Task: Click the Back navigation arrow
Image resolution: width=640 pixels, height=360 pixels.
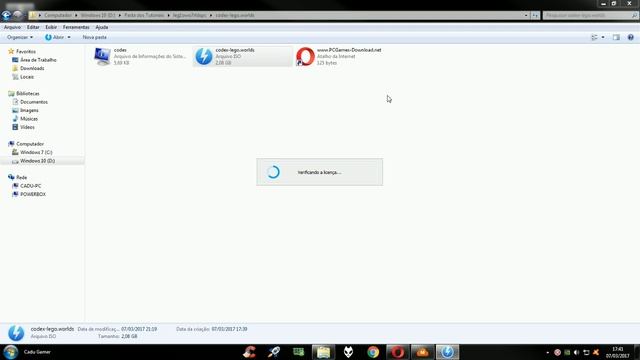Action: [6, 16]
